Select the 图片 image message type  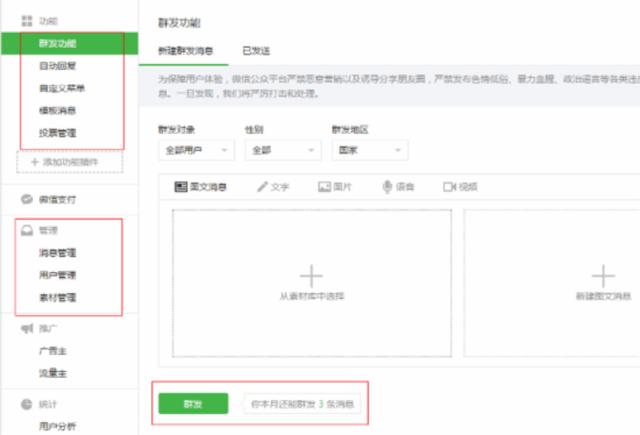335,187
